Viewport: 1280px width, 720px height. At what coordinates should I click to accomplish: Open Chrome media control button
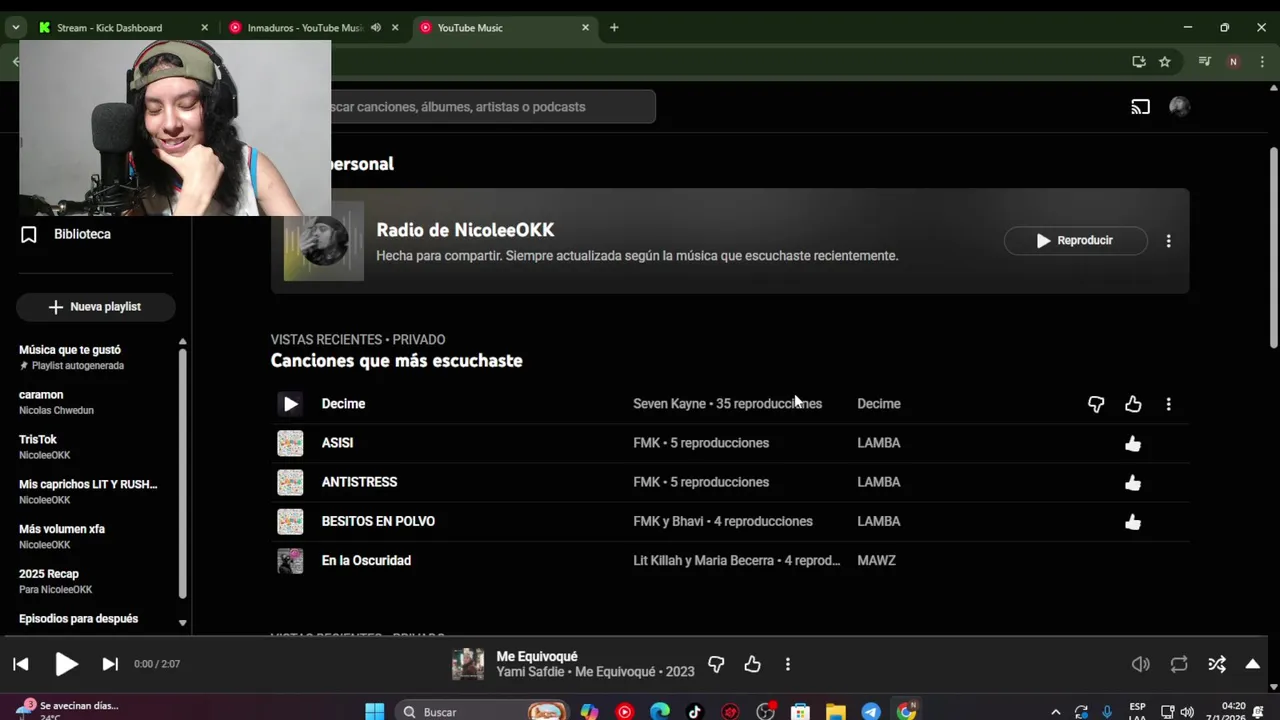(x=1205, y=62)
